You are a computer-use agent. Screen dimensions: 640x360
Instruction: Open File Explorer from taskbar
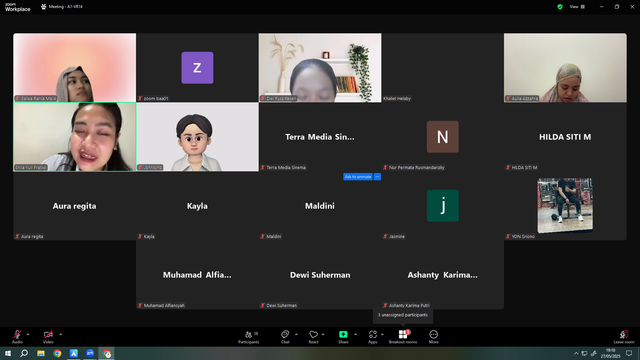(41, 353)
